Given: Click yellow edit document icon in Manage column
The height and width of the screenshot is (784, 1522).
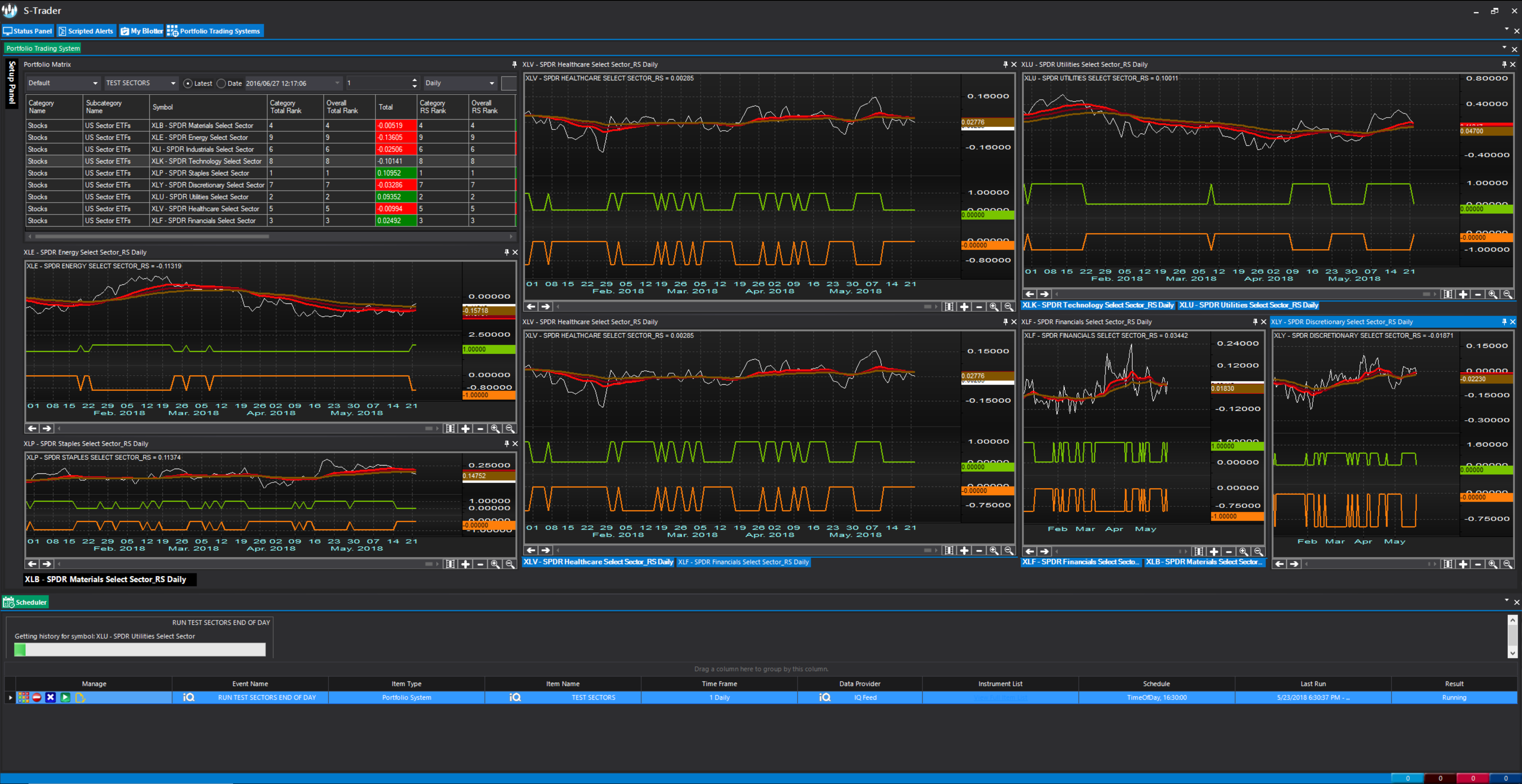Looking at the screenshot, I should coord(80,697).
